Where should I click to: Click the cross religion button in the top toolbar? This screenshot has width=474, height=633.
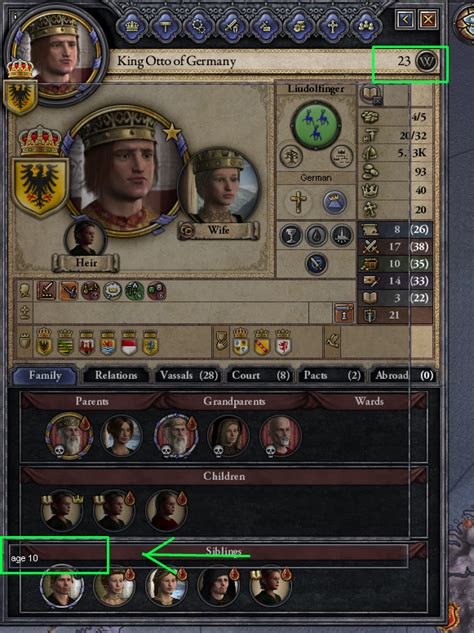pos(332,26)
